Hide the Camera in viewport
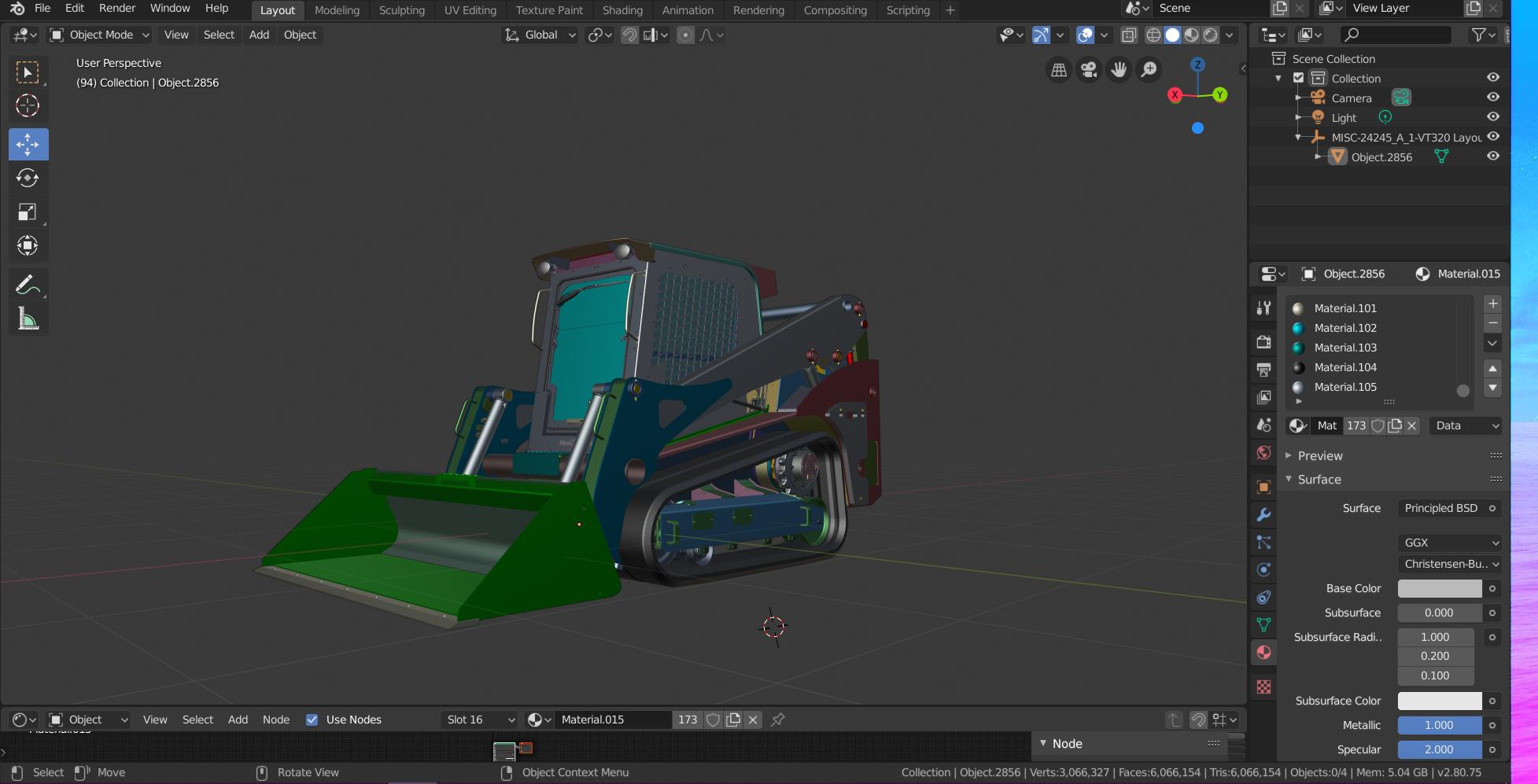Screen dimensions: 1538x784 click(x=1492, y=97)
